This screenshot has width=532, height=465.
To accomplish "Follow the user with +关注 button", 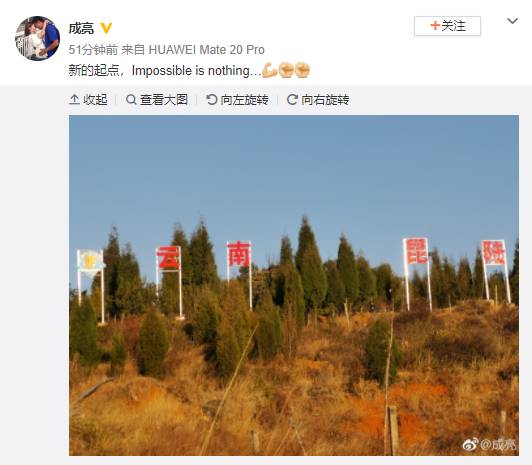I will (x=447, y=26).
